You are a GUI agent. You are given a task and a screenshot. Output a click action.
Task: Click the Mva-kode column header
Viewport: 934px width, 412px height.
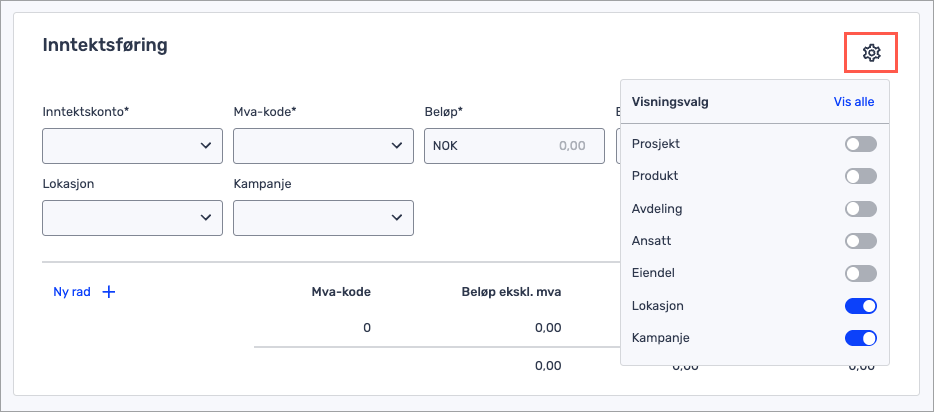click(342, 292)
